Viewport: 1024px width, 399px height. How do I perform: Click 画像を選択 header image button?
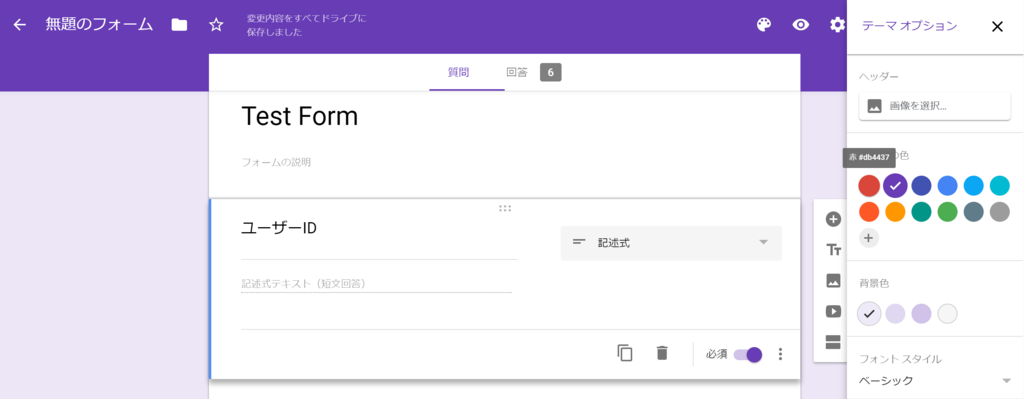pyautogui.click(x=935, y=106)
